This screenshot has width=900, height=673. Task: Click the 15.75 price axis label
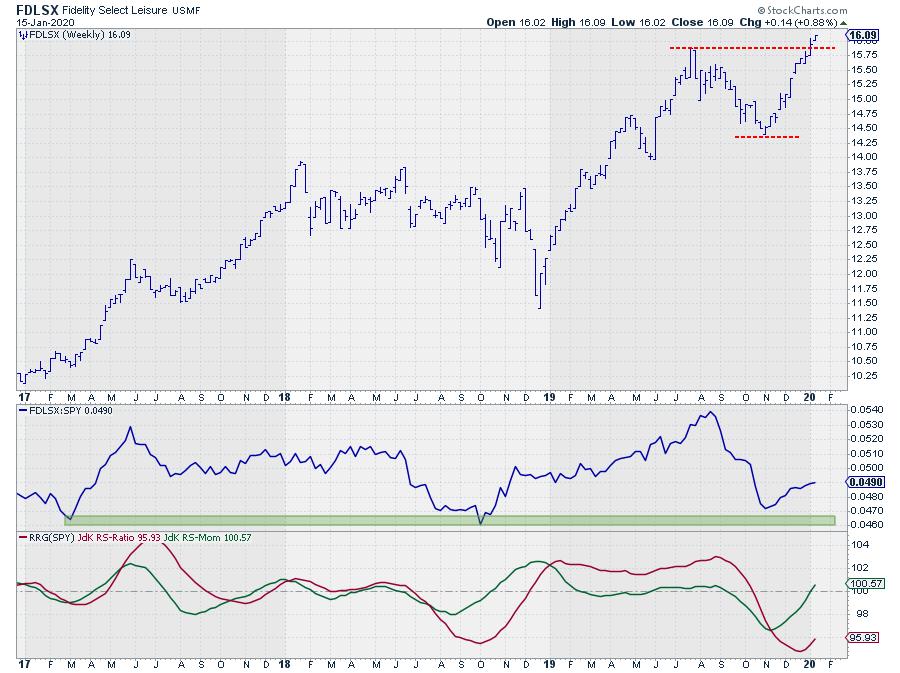(x=863, y=55)
